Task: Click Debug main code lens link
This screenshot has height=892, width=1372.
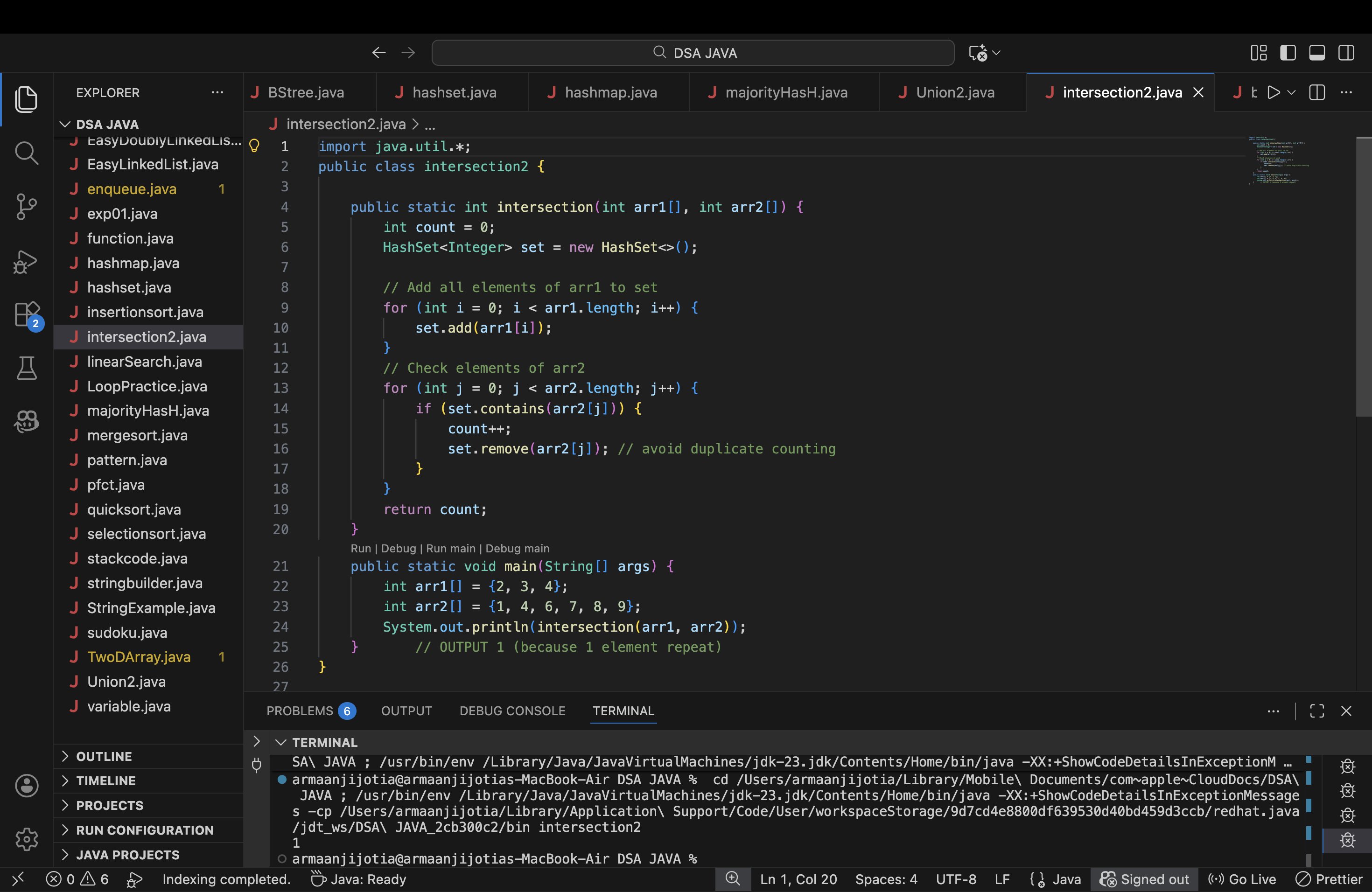Action: [x=517, y=549]
